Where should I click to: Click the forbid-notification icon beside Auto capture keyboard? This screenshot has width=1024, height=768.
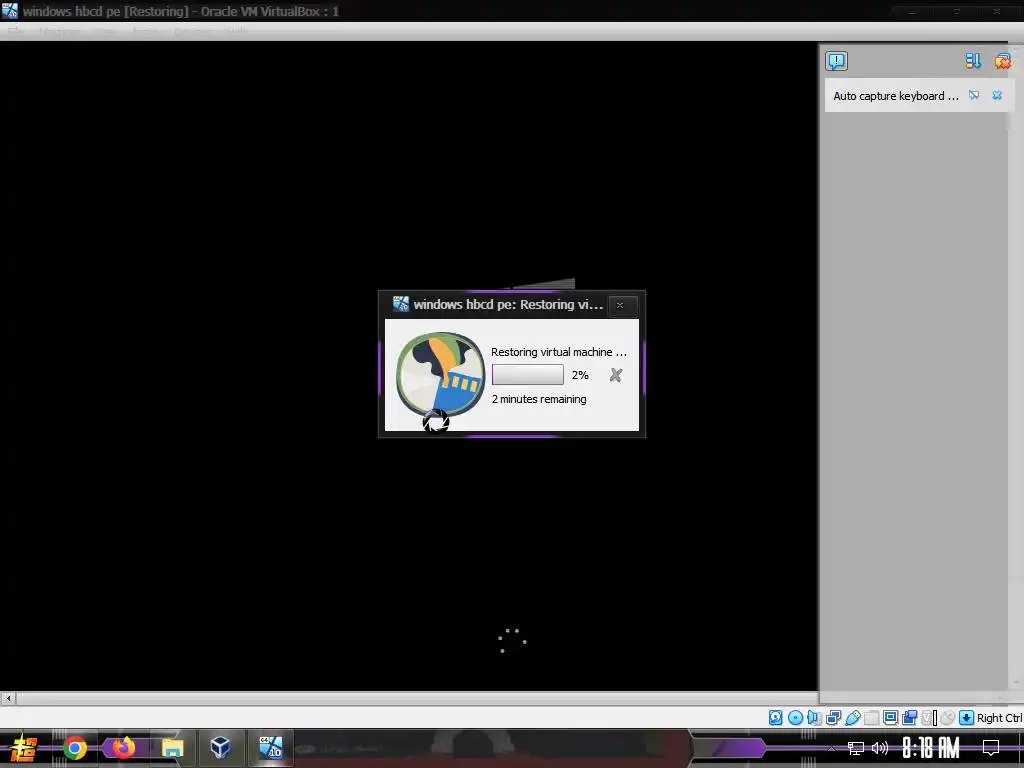coord(974,95)
